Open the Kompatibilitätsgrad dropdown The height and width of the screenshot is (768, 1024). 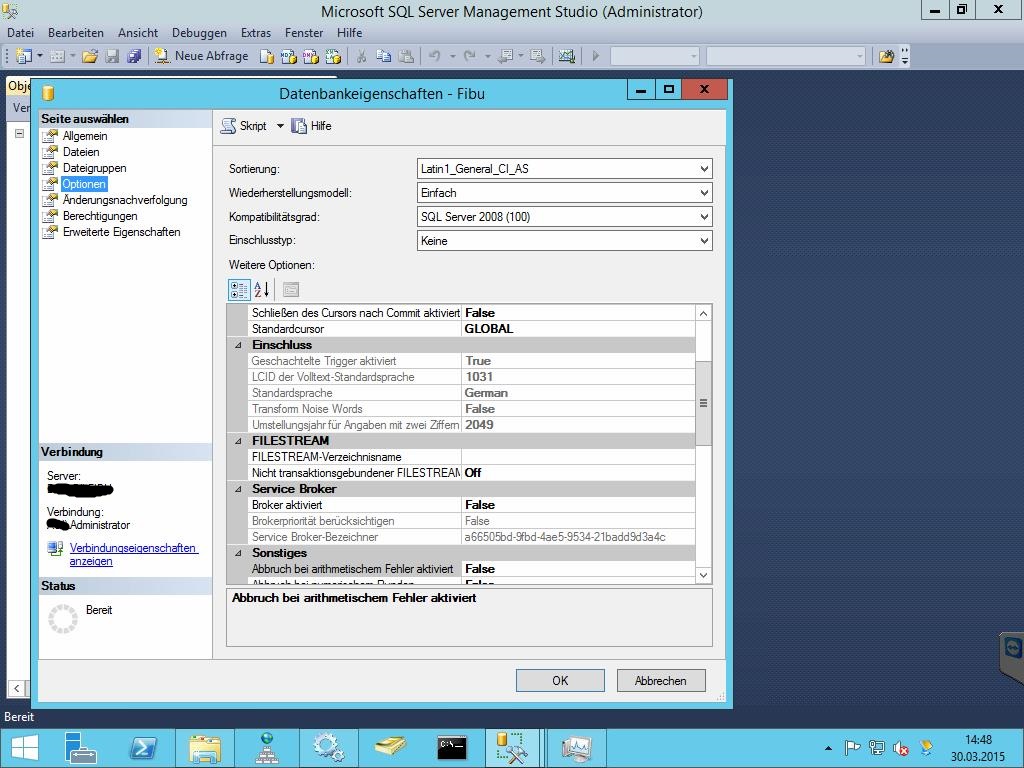(564, 217)
